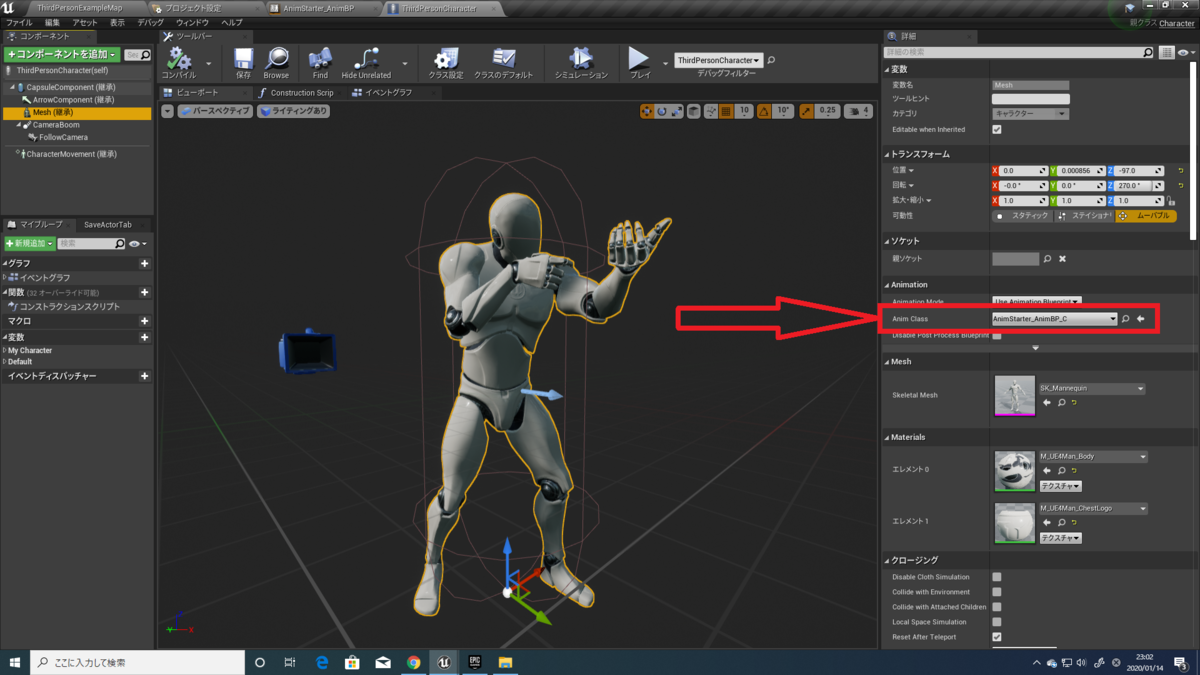Open Find with binoculars icon
The image size is (1200, 675).
click(x=320, y=62)
